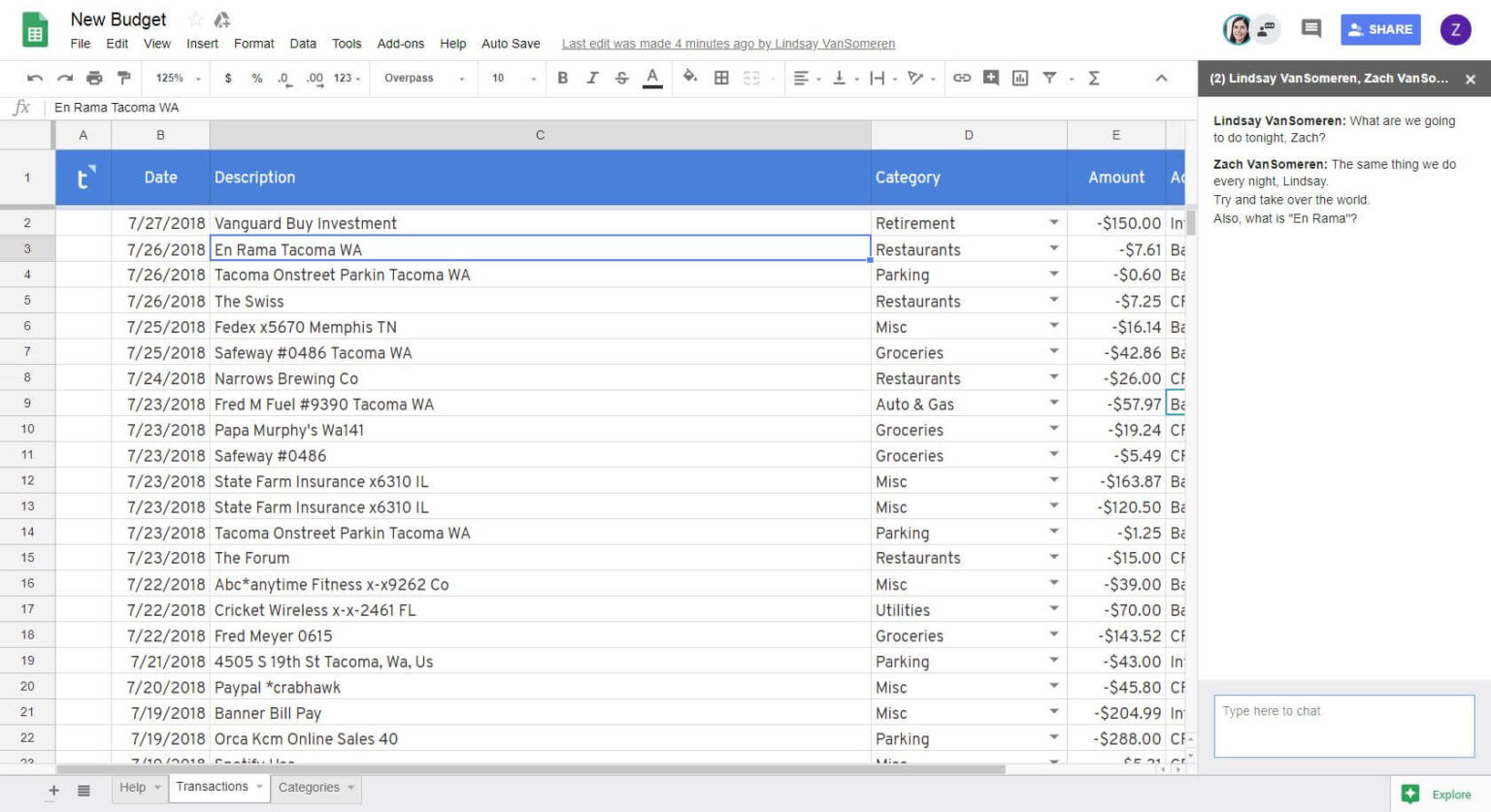Open the Overpass font dropdown

point(417,78)
